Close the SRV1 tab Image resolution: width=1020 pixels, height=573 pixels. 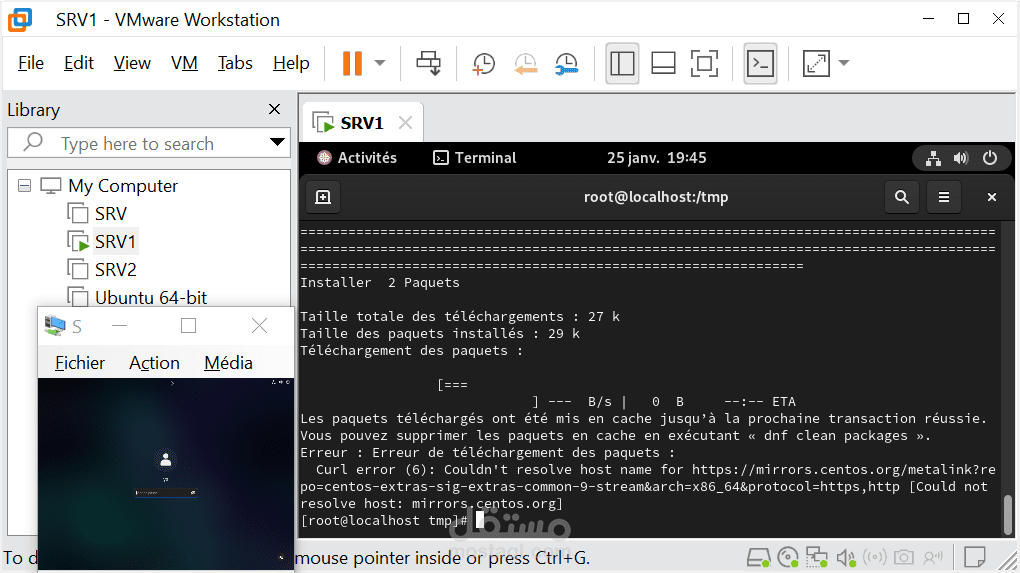pyautogui.click(x=405, y=122)
